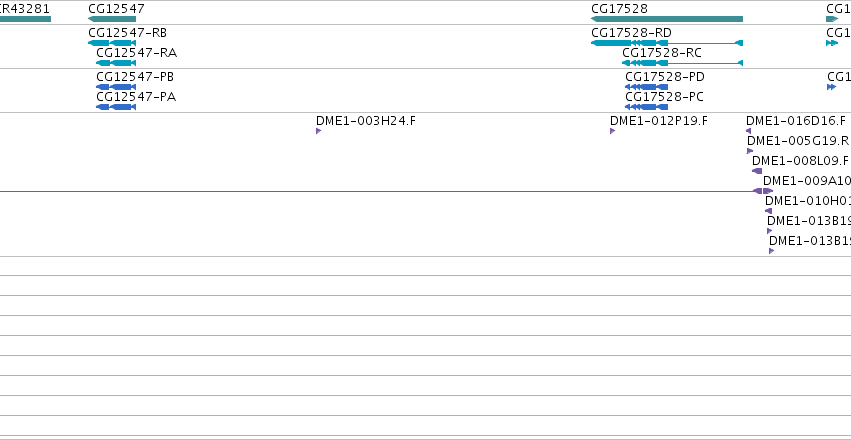This screenshot has width=851, height=440.
Task: Select the DME1-012P19.F arrow marker
Action: (x=613, y=131)
